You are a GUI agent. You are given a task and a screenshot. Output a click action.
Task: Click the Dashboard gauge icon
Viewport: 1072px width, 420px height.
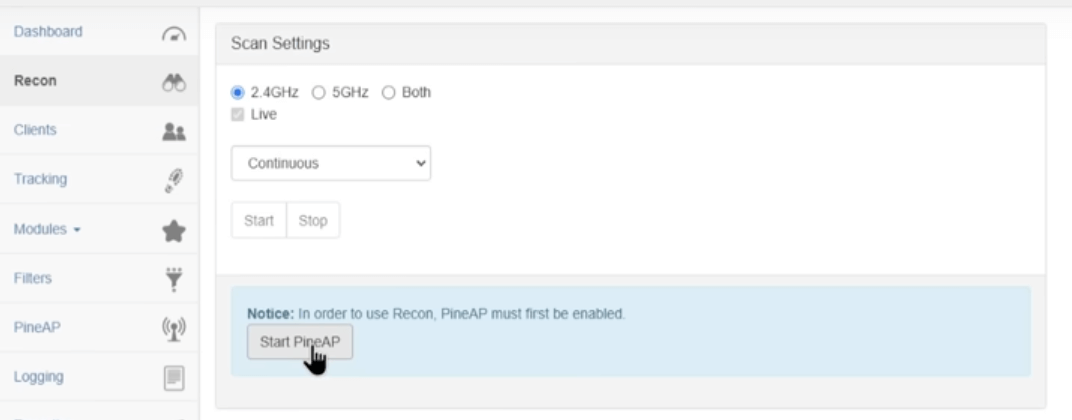(x=174, y=33)
